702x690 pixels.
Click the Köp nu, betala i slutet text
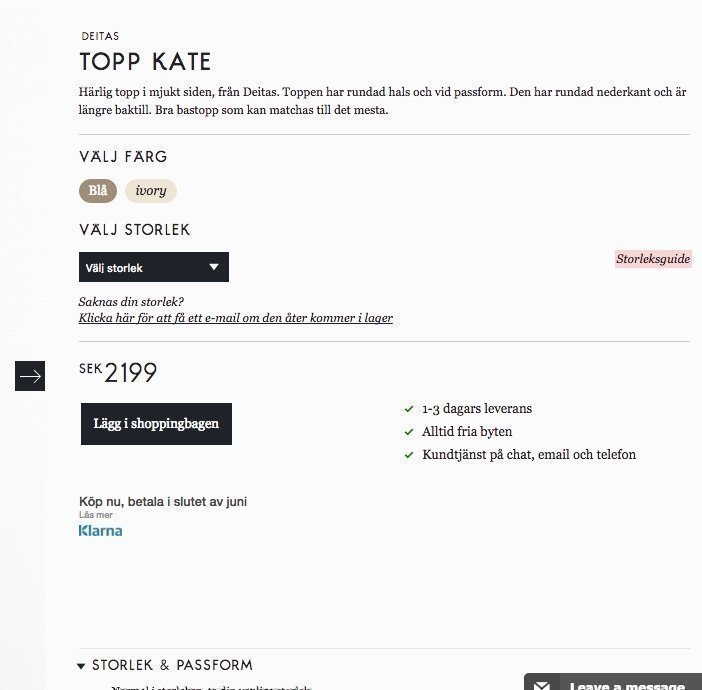pos(163,501)
